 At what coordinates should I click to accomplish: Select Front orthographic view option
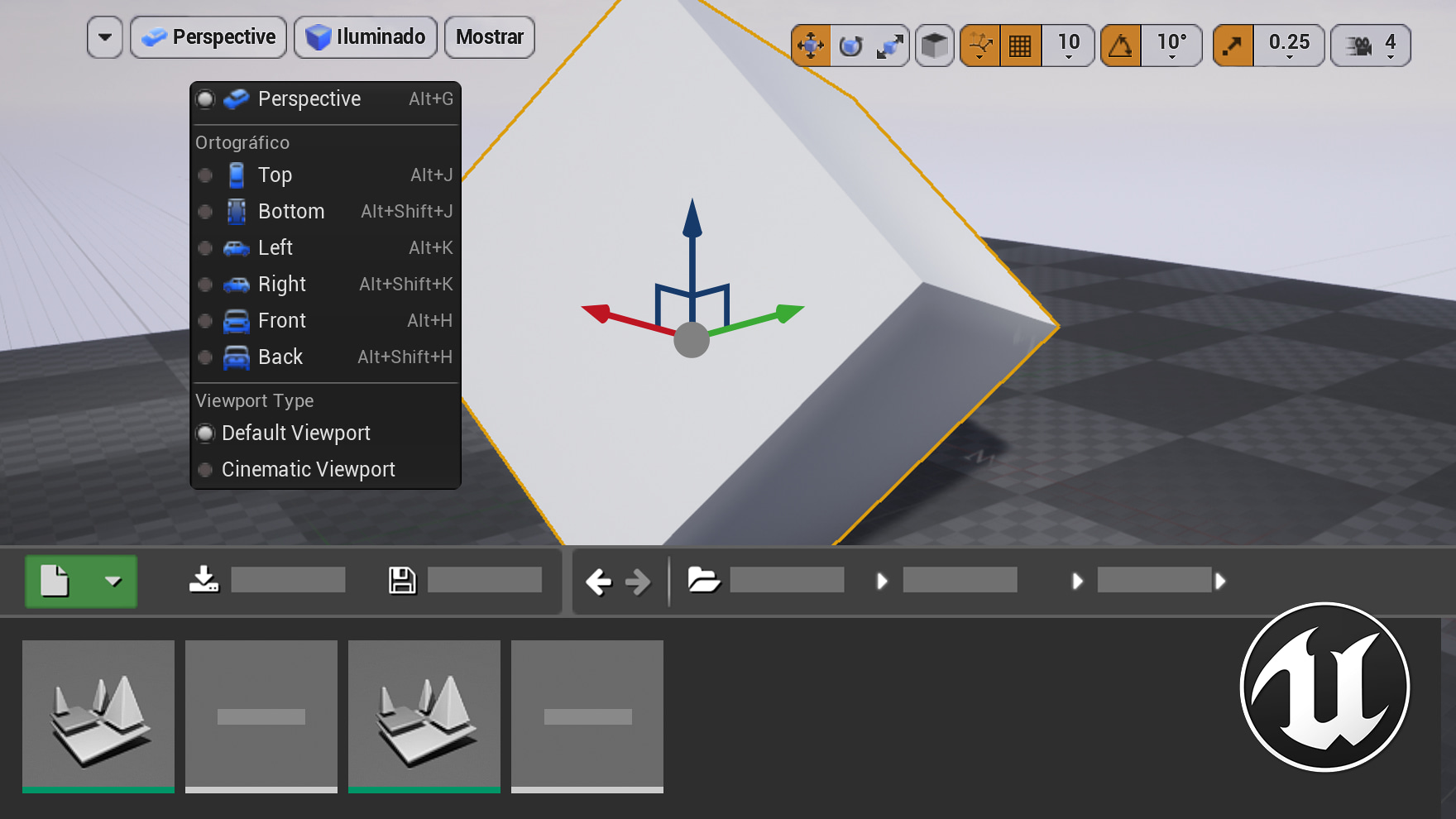click(325, 321)
